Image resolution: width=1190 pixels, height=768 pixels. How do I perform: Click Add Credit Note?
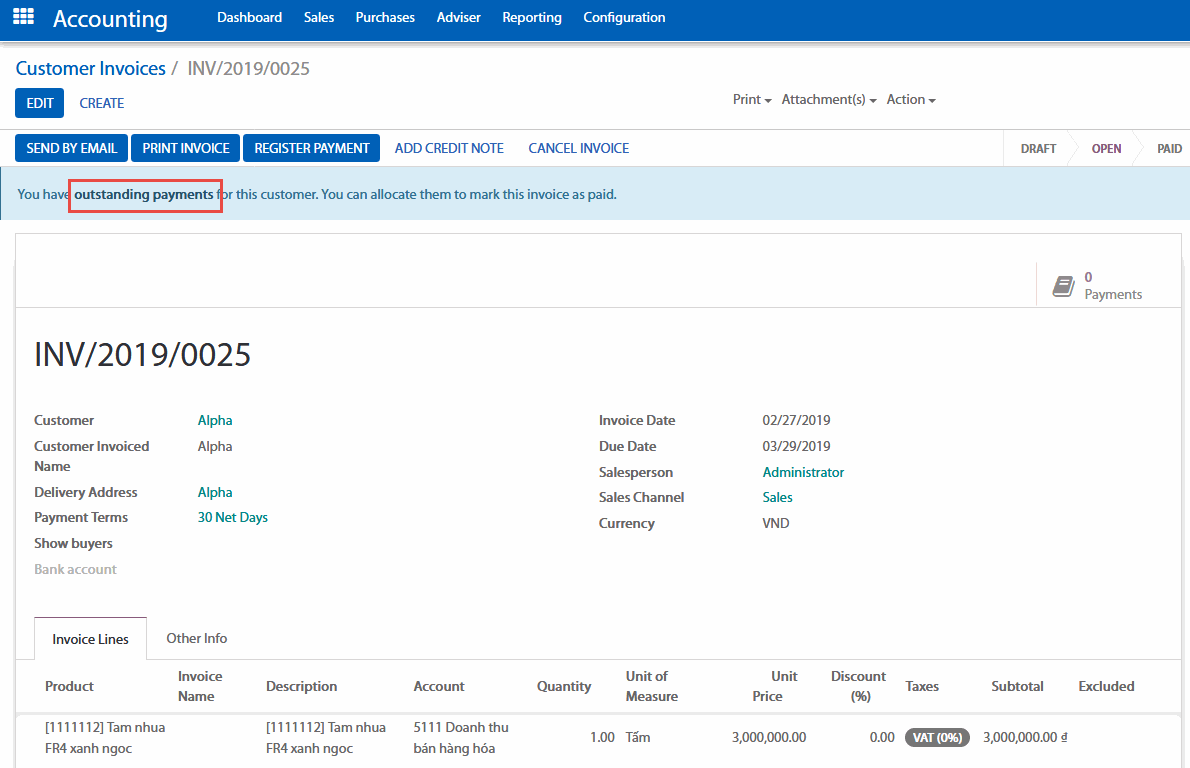449,148
